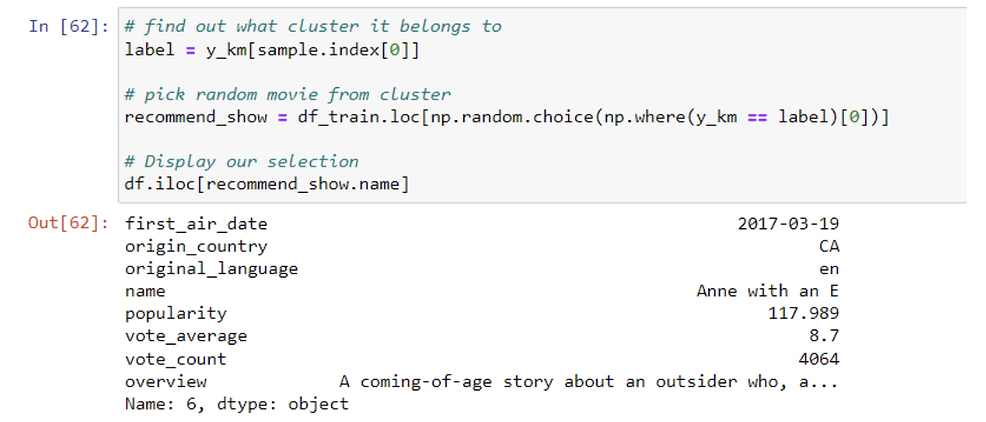Click the original_language output label

tap(211, 269)
